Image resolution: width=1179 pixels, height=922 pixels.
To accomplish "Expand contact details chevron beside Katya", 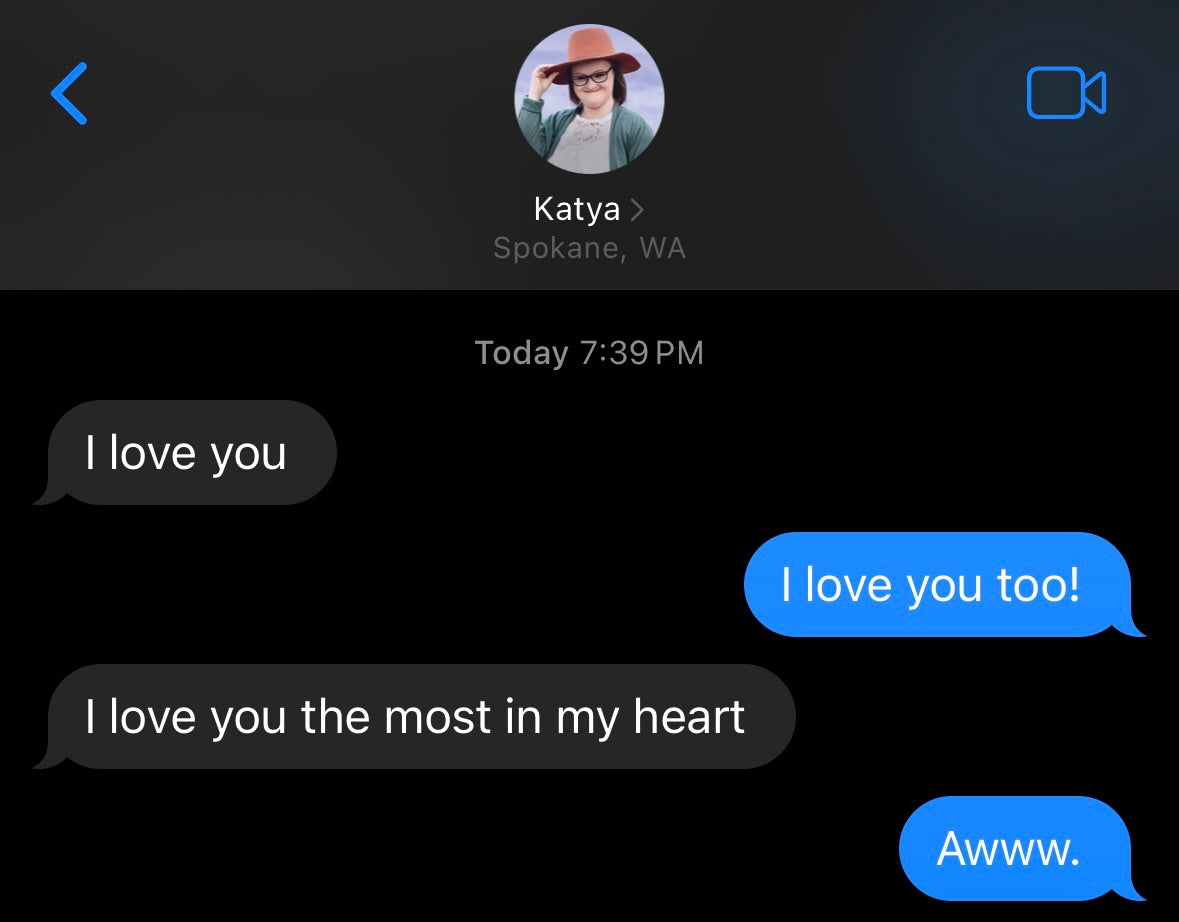I will [637, 209].
